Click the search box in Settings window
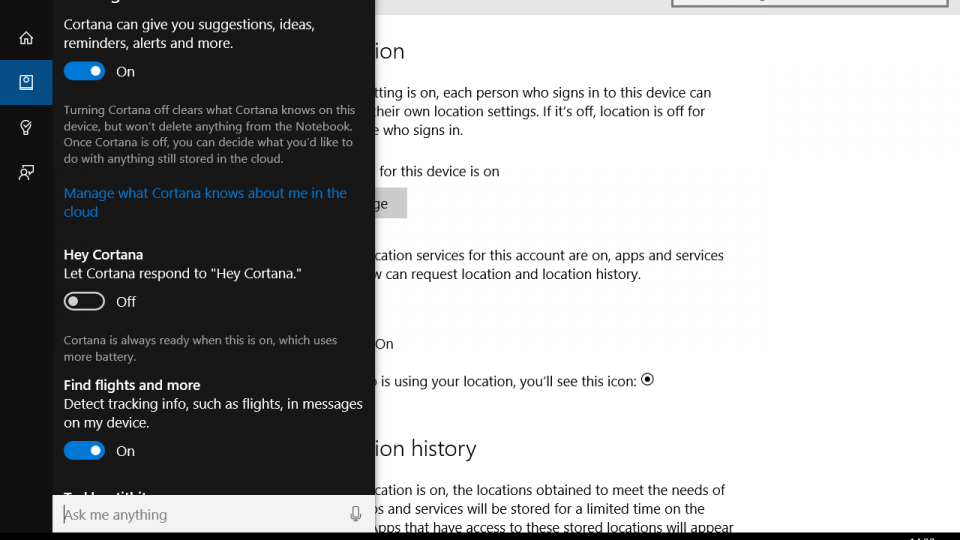Viewport: 960px width, 540px height. (809, 3)
